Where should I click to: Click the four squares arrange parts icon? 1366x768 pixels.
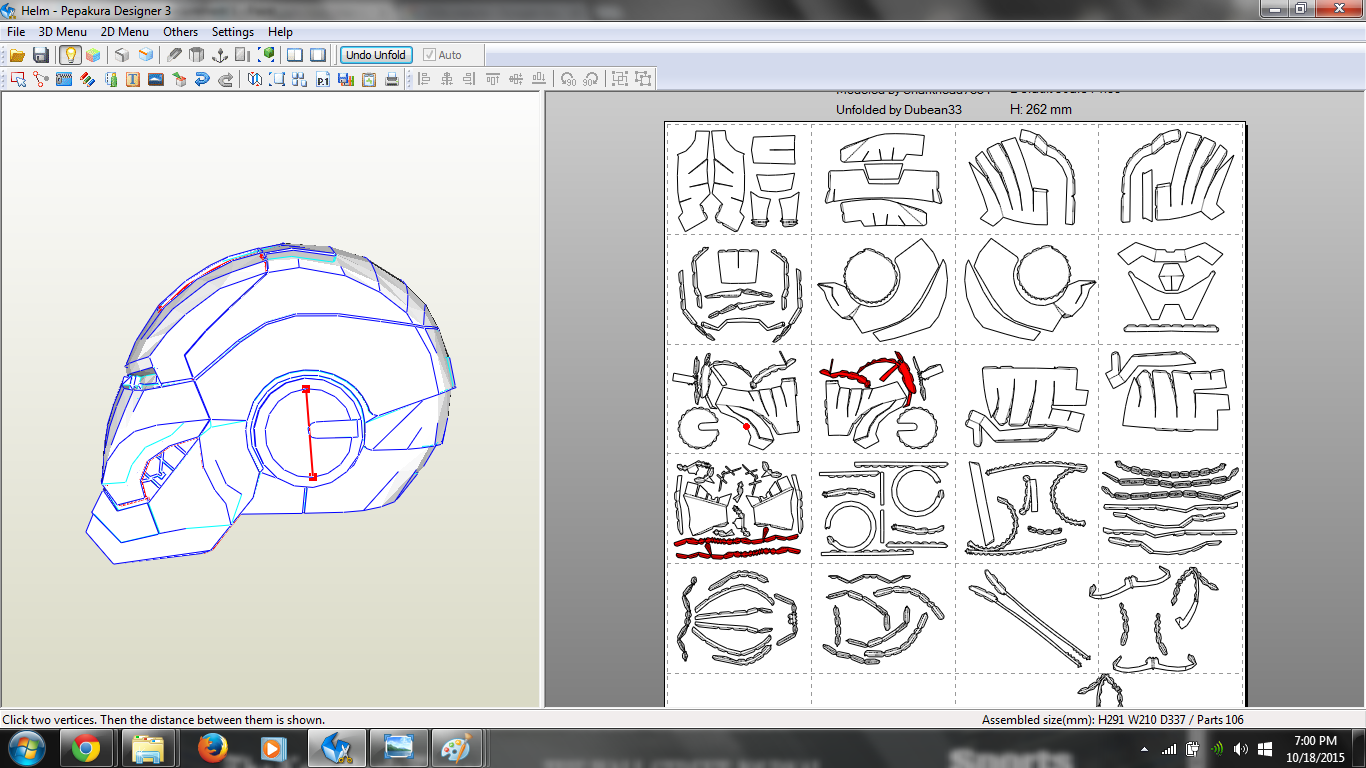coord(300,79)
